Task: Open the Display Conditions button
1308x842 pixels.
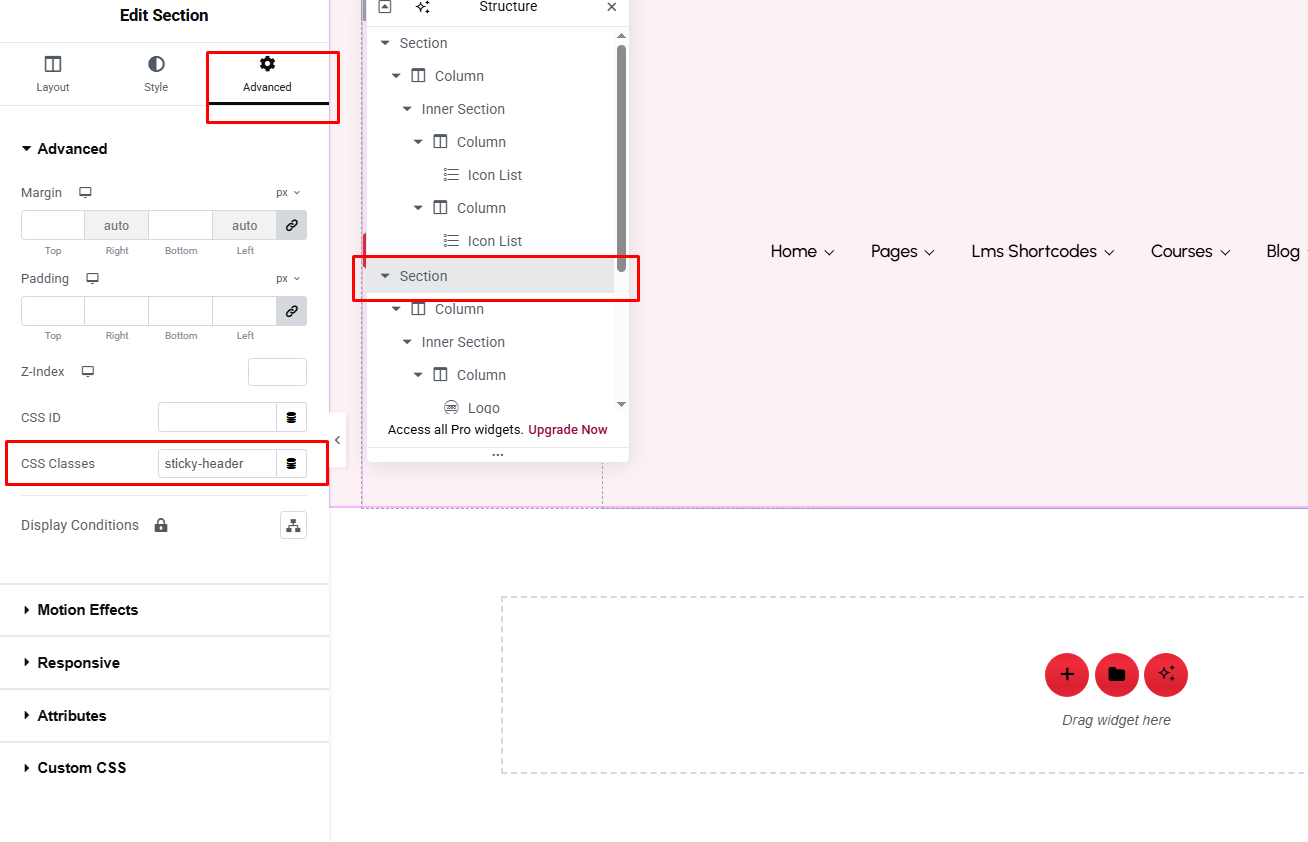Action: [293, 525]
